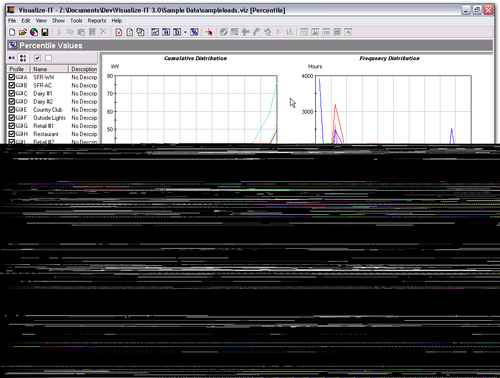Uncheck profile F Outside Lights checkbox
Screen dimensions: 500x378
tap(12, 118)
